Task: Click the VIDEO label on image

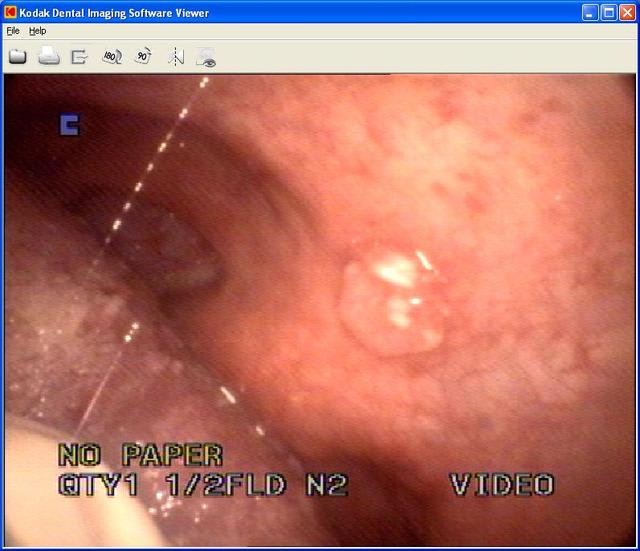Action: tap(501, 486)
